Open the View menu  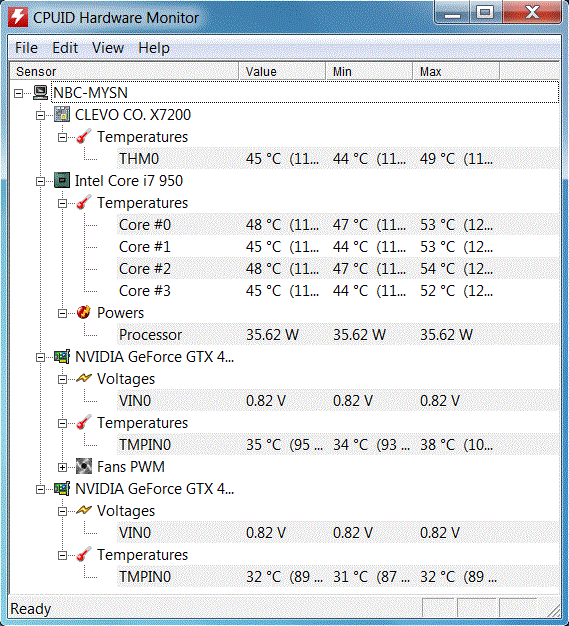coord(108,48)
